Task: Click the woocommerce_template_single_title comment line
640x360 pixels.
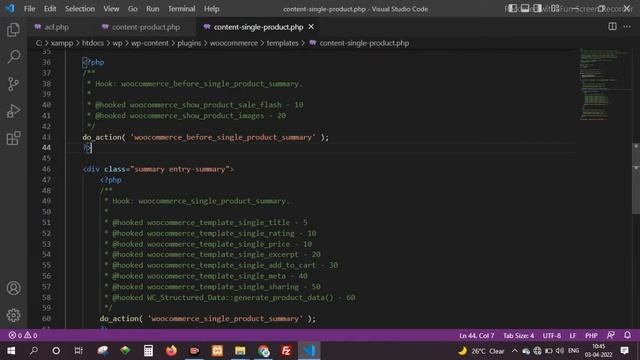Action: [206, 222]
